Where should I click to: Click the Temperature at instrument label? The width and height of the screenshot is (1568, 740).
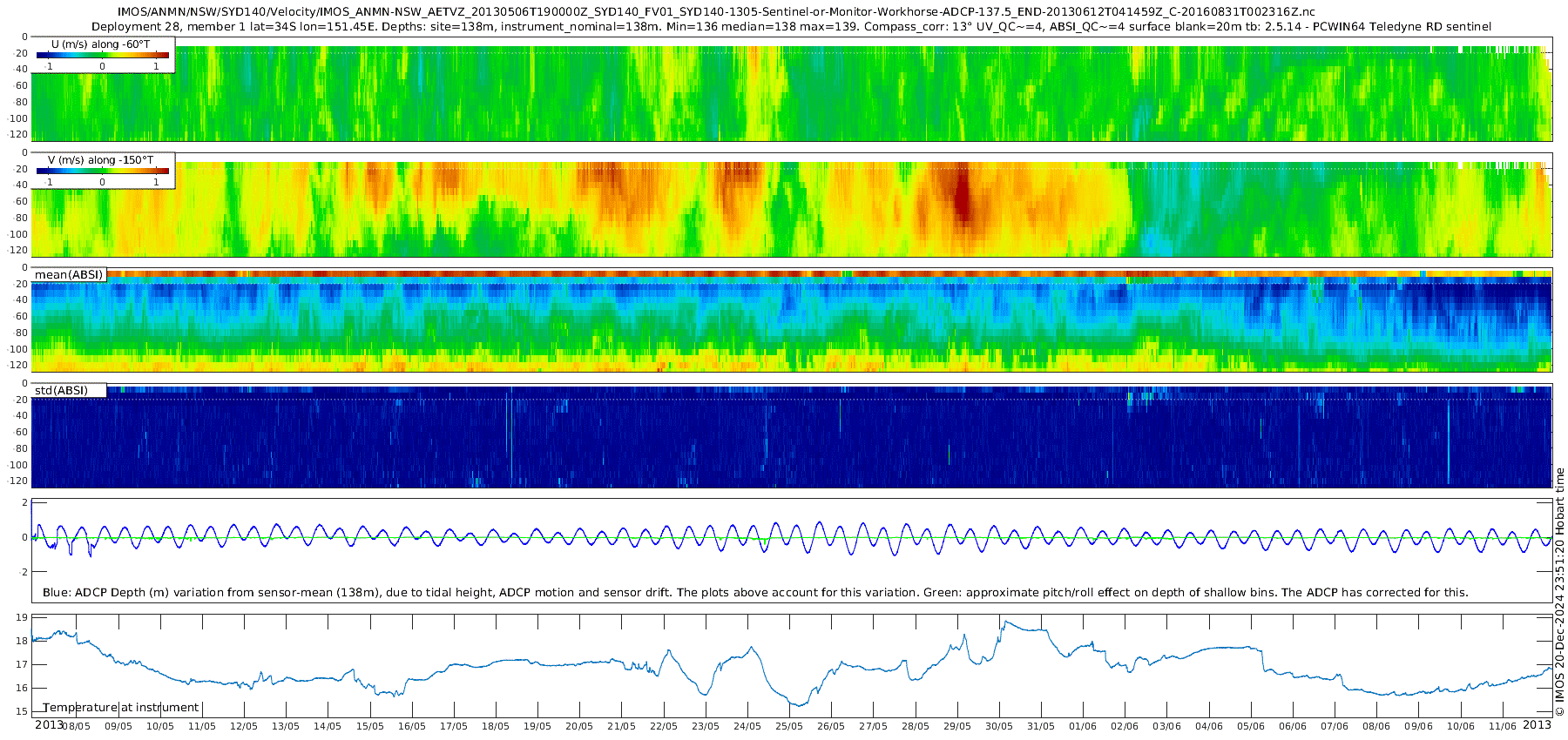coord(121,707)
